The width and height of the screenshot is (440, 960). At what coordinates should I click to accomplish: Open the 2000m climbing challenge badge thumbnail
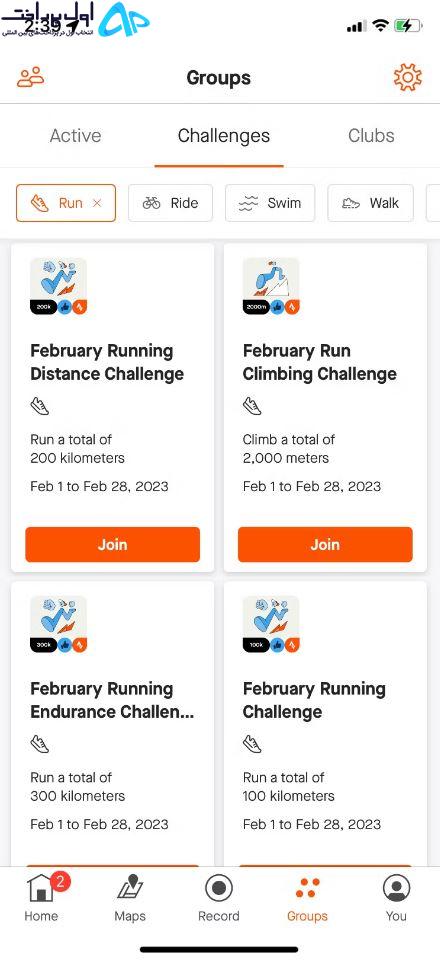271,287
